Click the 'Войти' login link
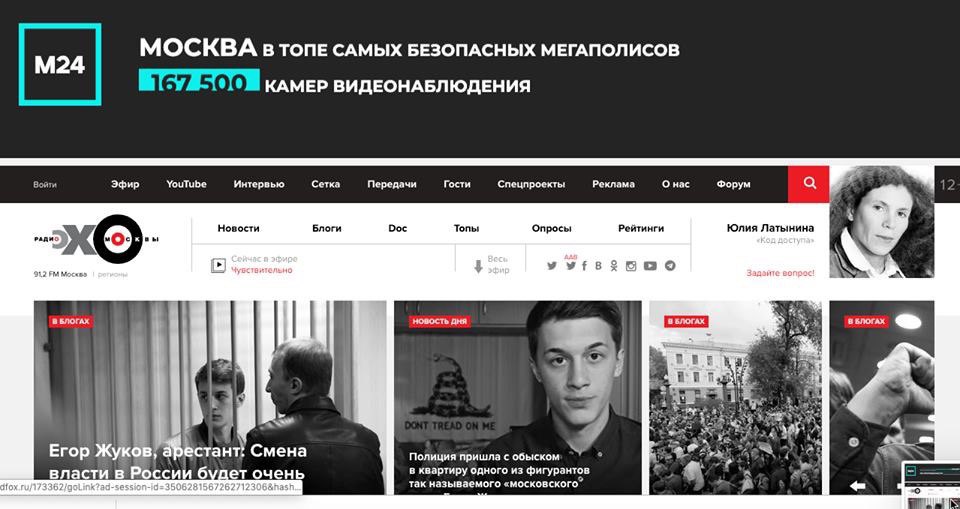 (x=45, y=184)
